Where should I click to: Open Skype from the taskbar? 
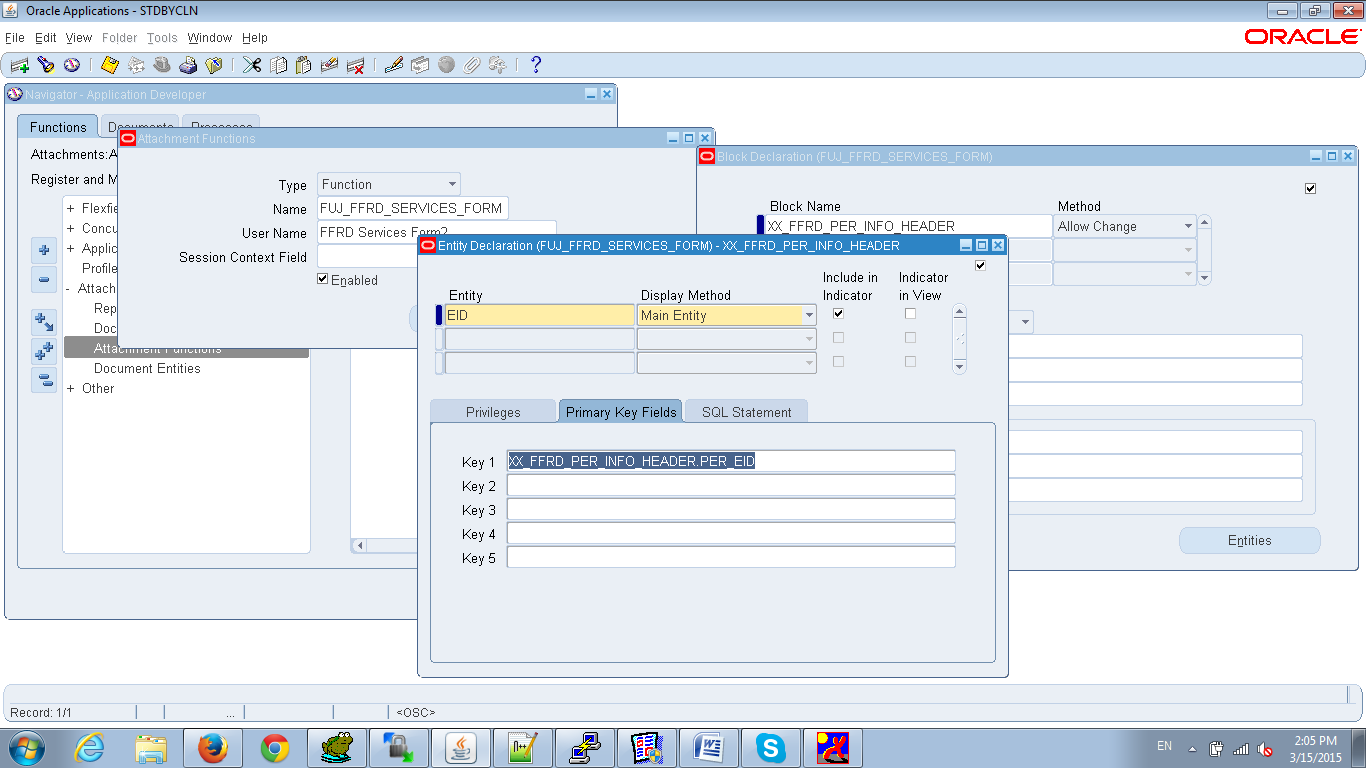pyautogui.click(x=770, y=748)
